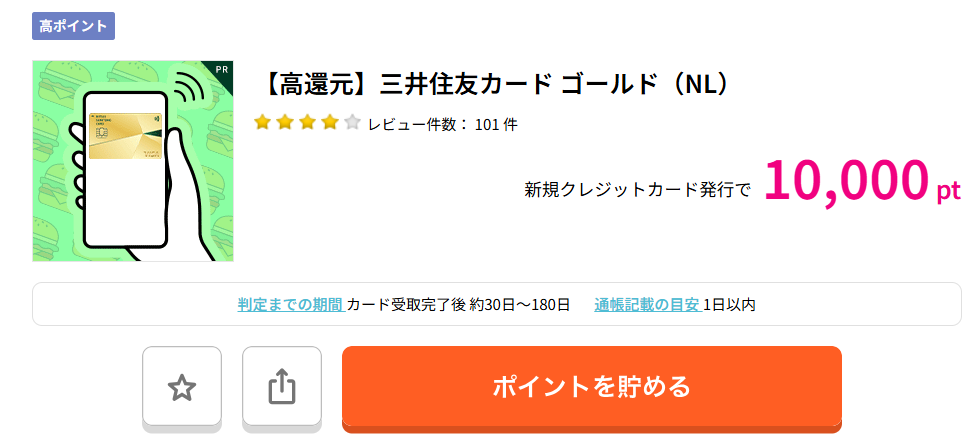Click the gold card on phone illustration
Image resolution: width=963 pixels, height=442 pixels.
click(125, 136)
